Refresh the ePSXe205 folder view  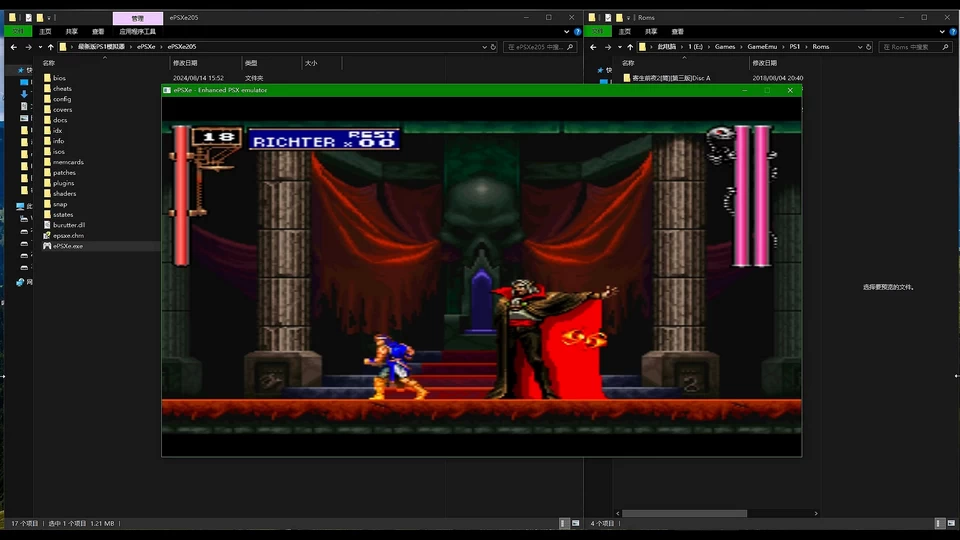pos(493,47)
